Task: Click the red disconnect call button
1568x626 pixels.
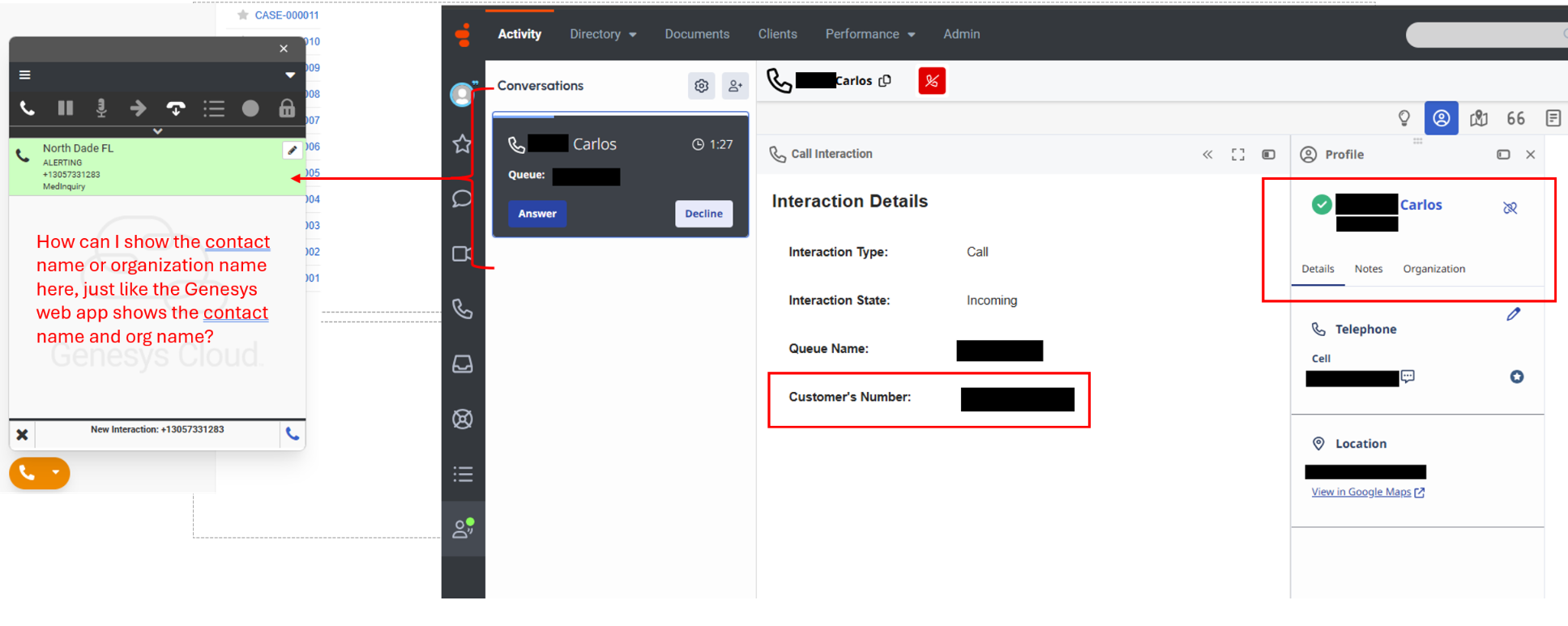Action: [x=932, y=81]
